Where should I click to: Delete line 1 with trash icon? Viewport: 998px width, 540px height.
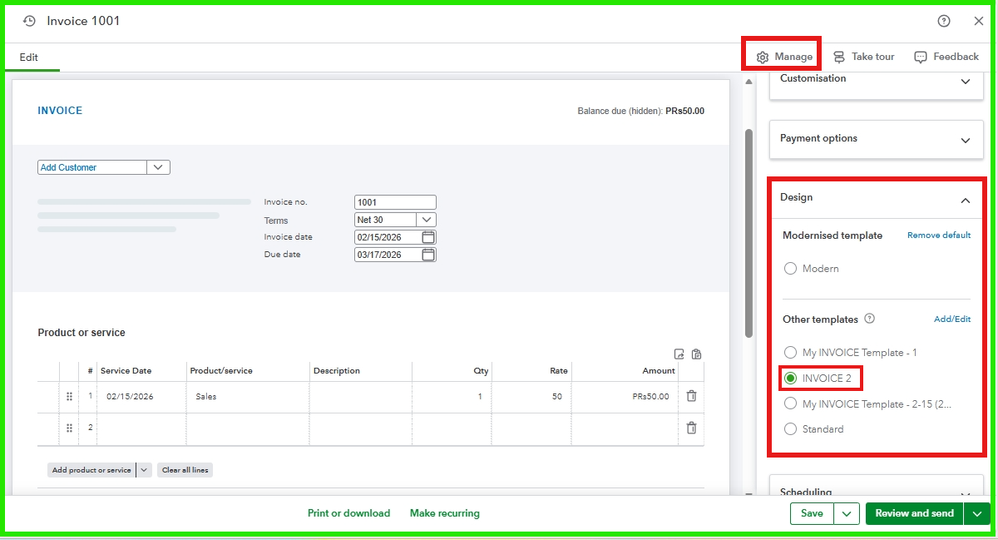(692, 396)
